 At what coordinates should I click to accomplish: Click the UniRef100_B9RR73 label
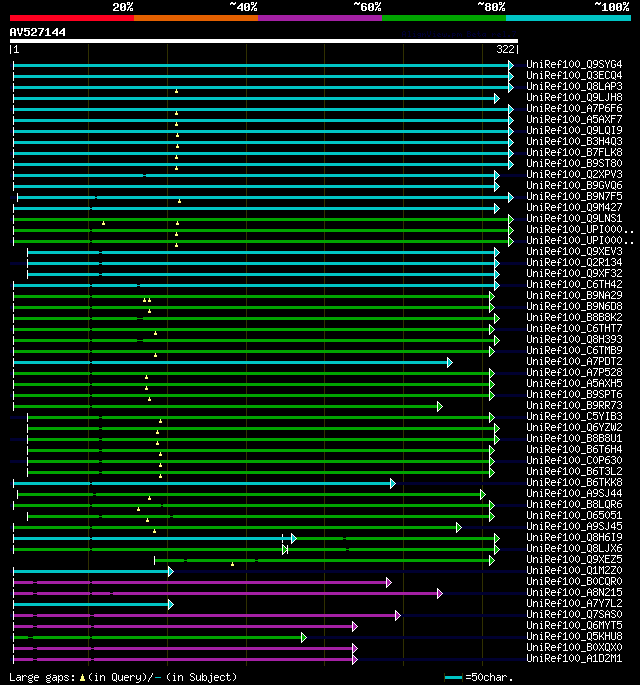tap(574, 405)
